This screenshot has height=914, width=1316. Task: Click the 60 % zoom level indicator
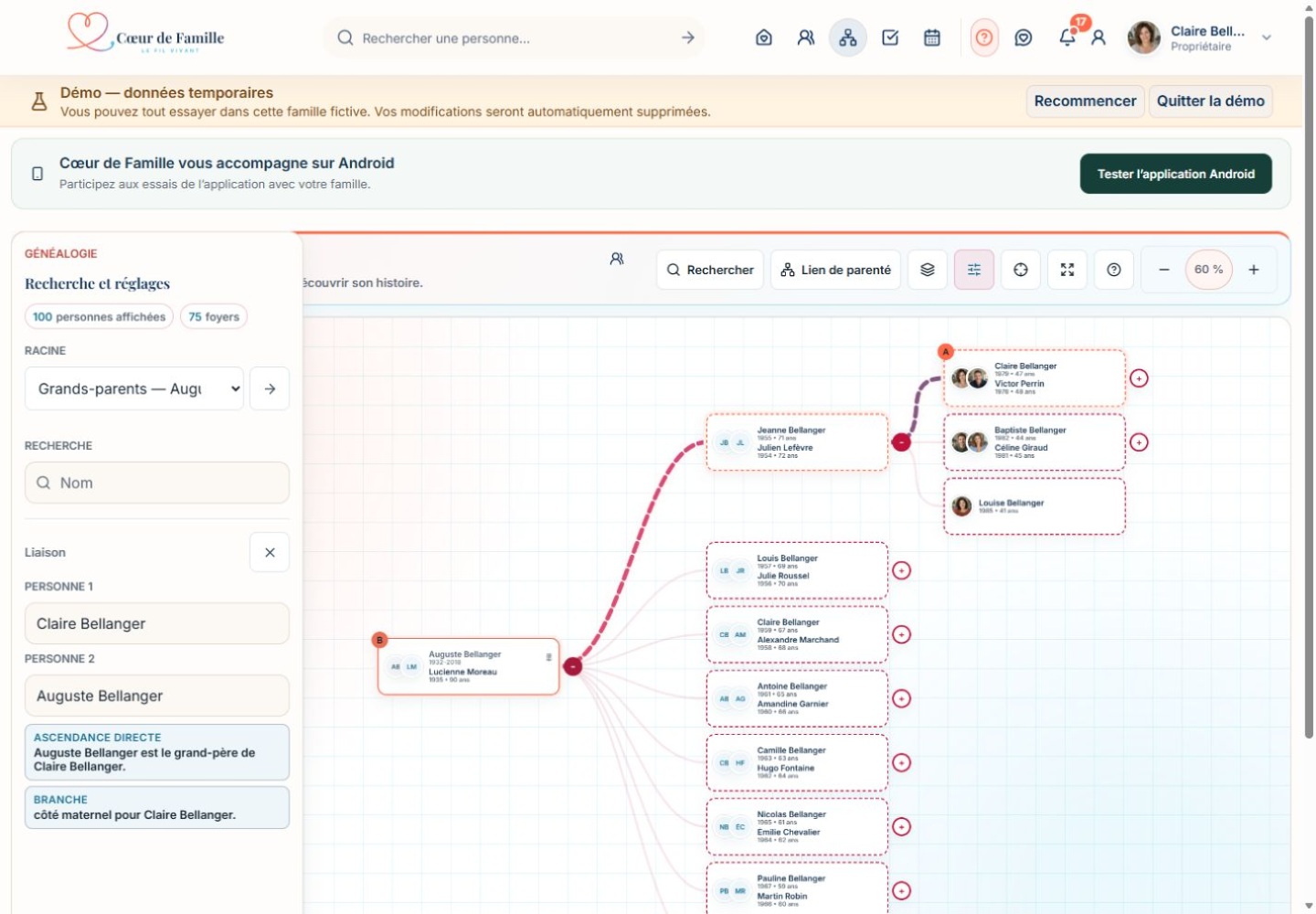[x=1208, y=270]
